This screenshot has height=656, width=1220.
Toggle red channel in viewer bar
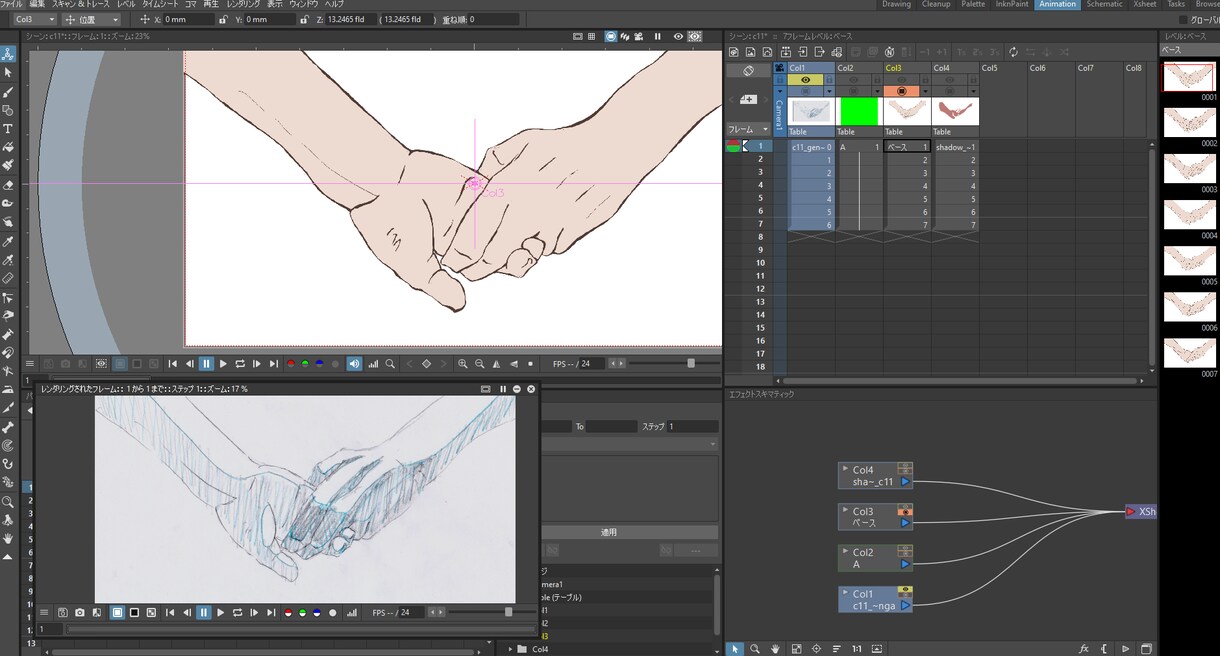[290, 364]
